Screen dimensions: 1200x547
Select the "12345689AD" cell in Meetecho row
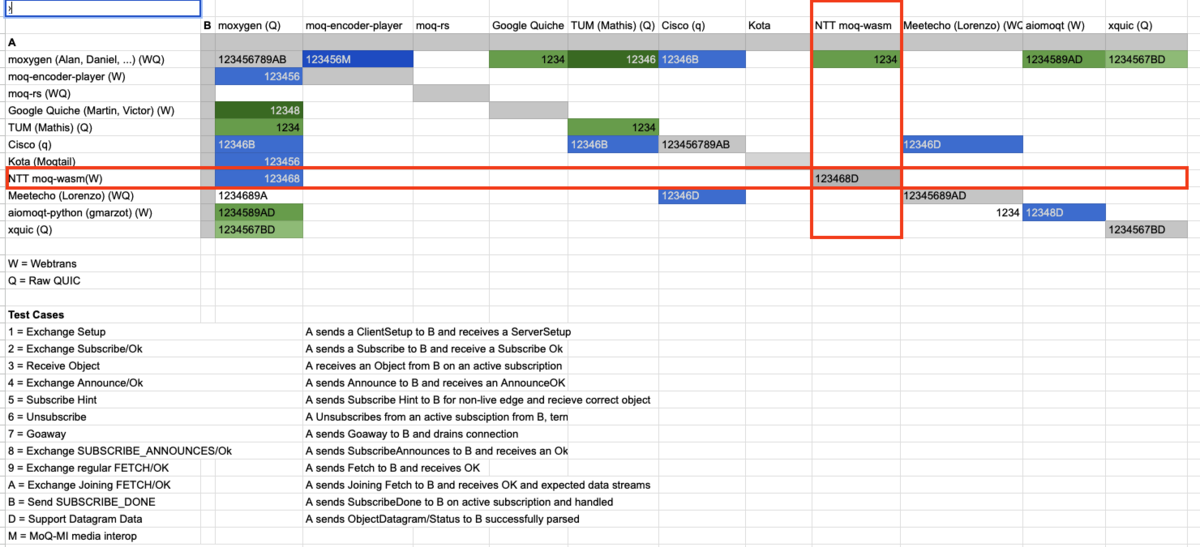(x=962, y=196)
